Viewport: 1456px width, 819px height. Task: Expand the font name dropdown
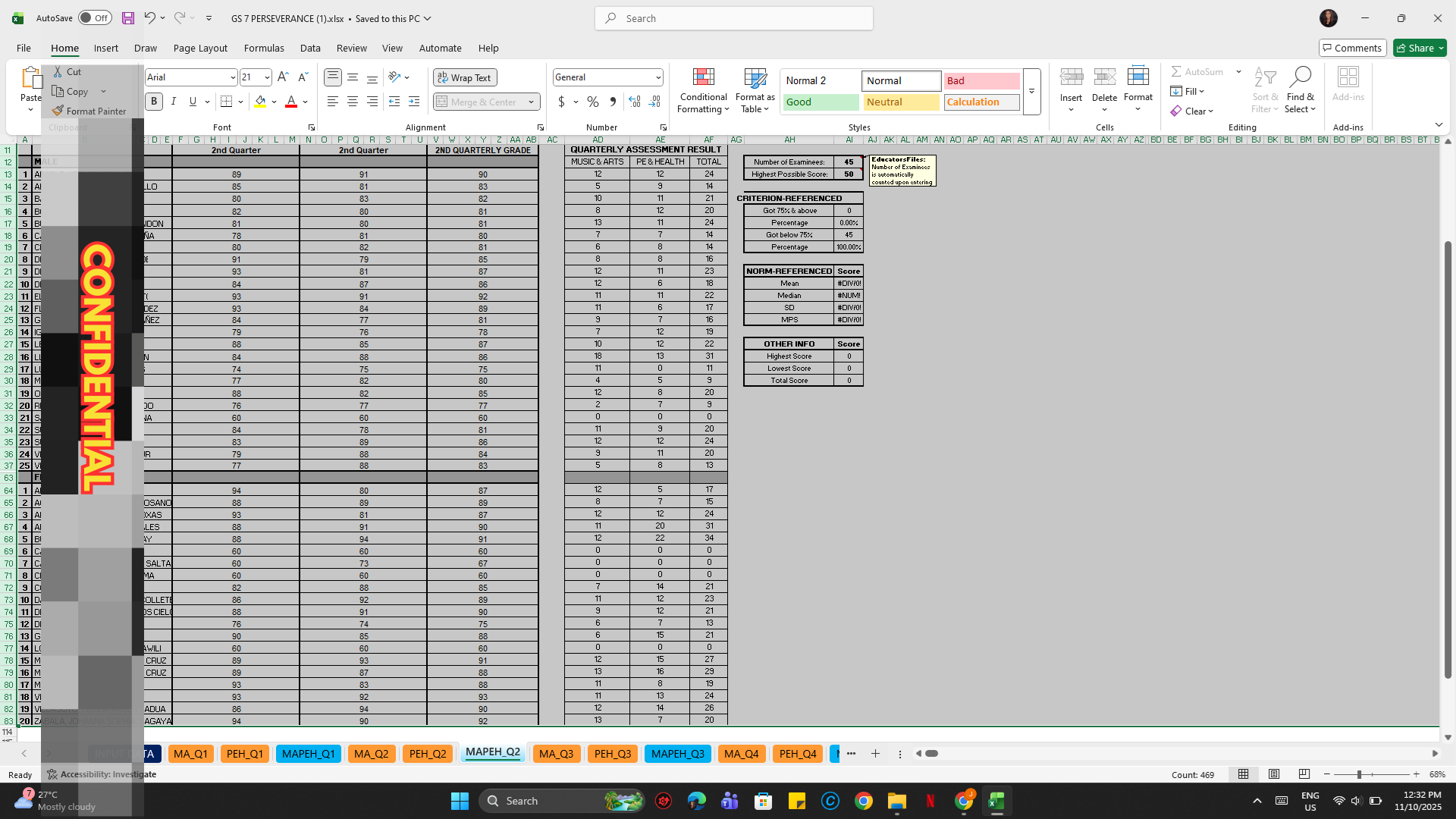click(233, 77)
